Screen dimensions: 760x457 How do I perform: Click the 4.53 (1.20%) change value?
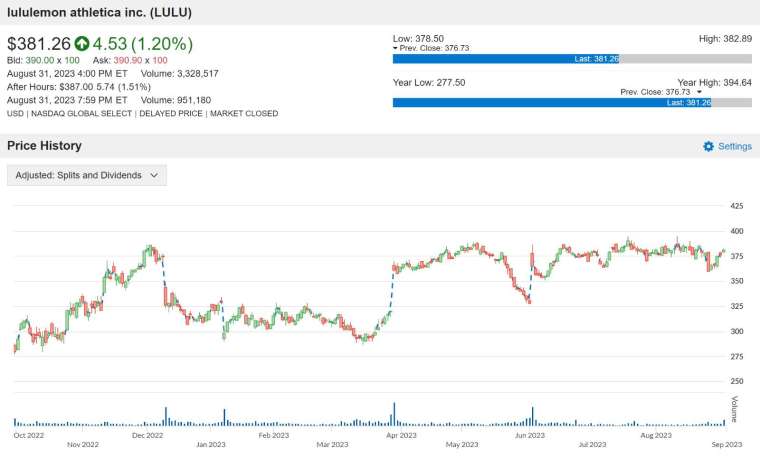[142, 44]
